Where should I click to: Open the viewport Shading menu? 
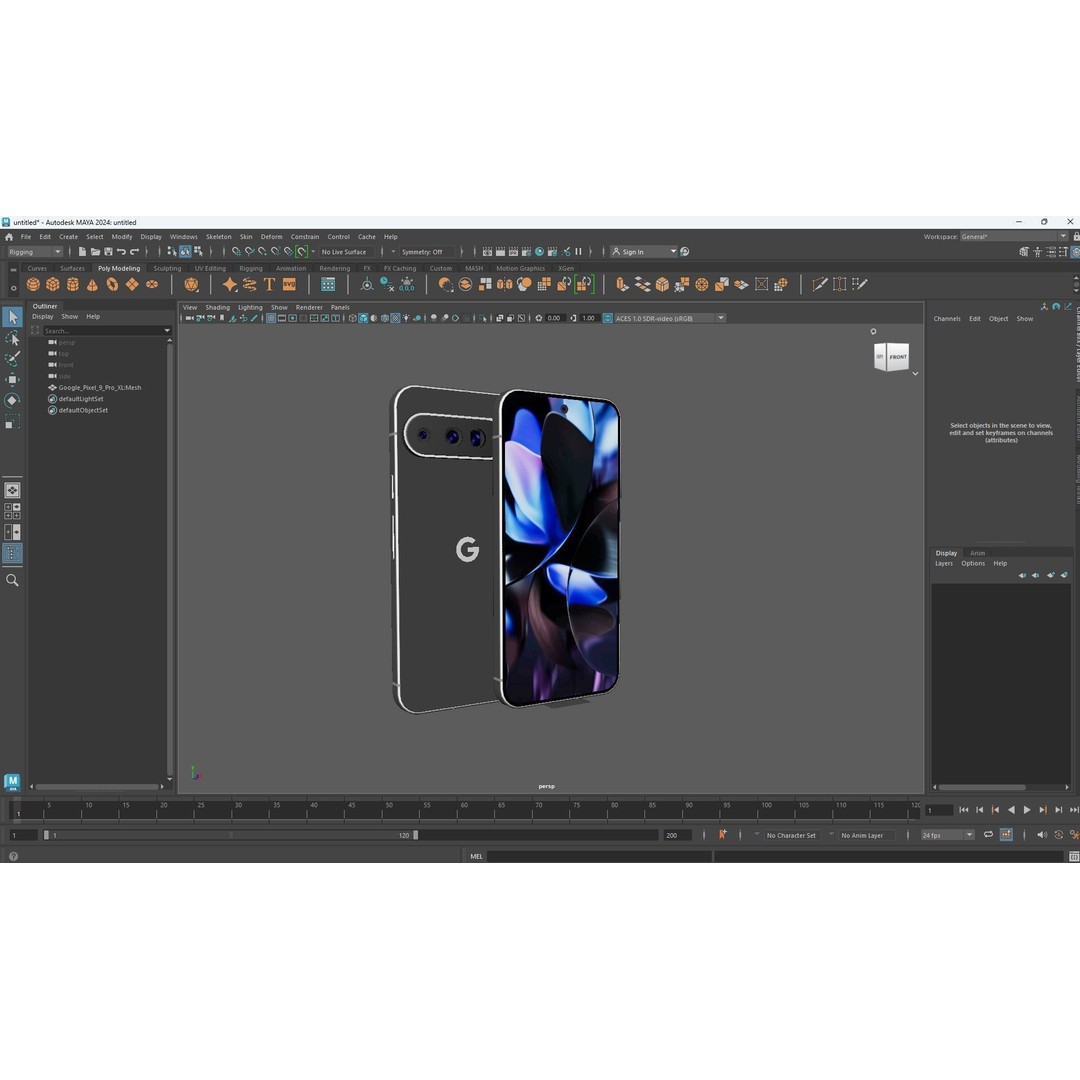coord(218,307)
